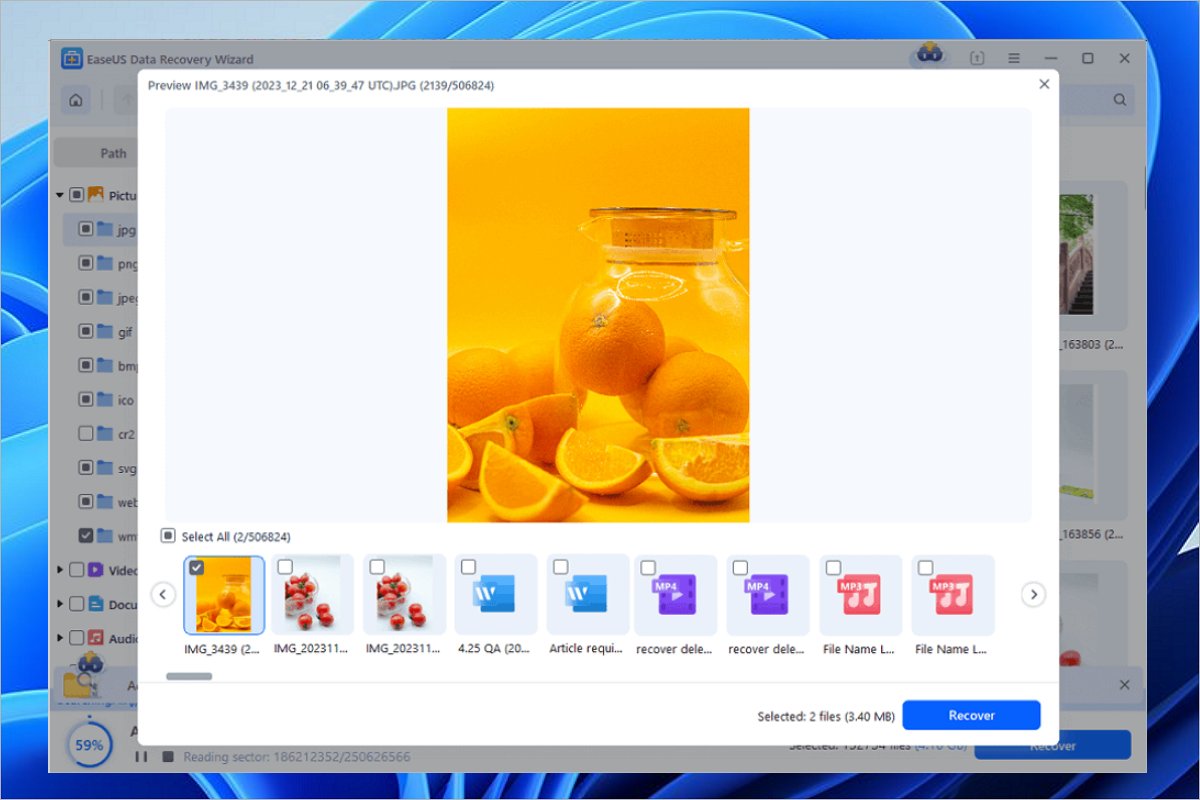Click the filmstrip horizontal scrollbar thumb

[189, 677]
